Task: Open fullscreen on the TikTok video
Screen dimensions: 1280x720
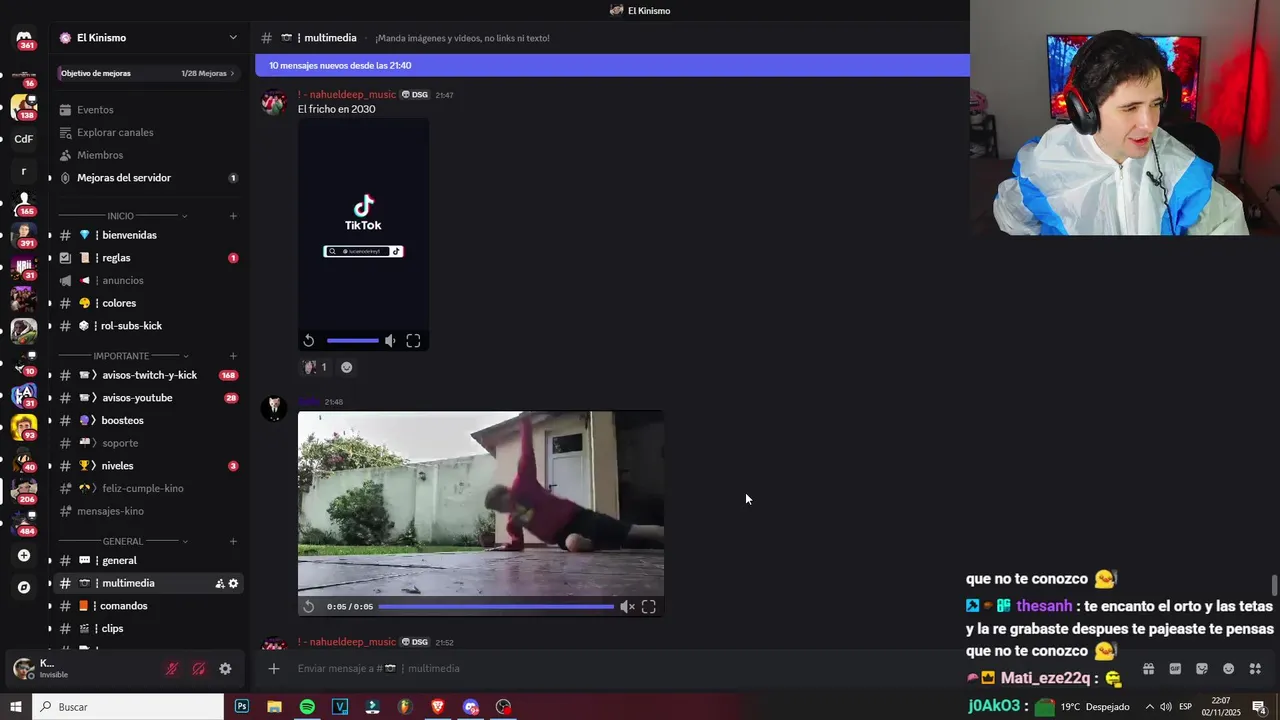Action: click(413, 341)
